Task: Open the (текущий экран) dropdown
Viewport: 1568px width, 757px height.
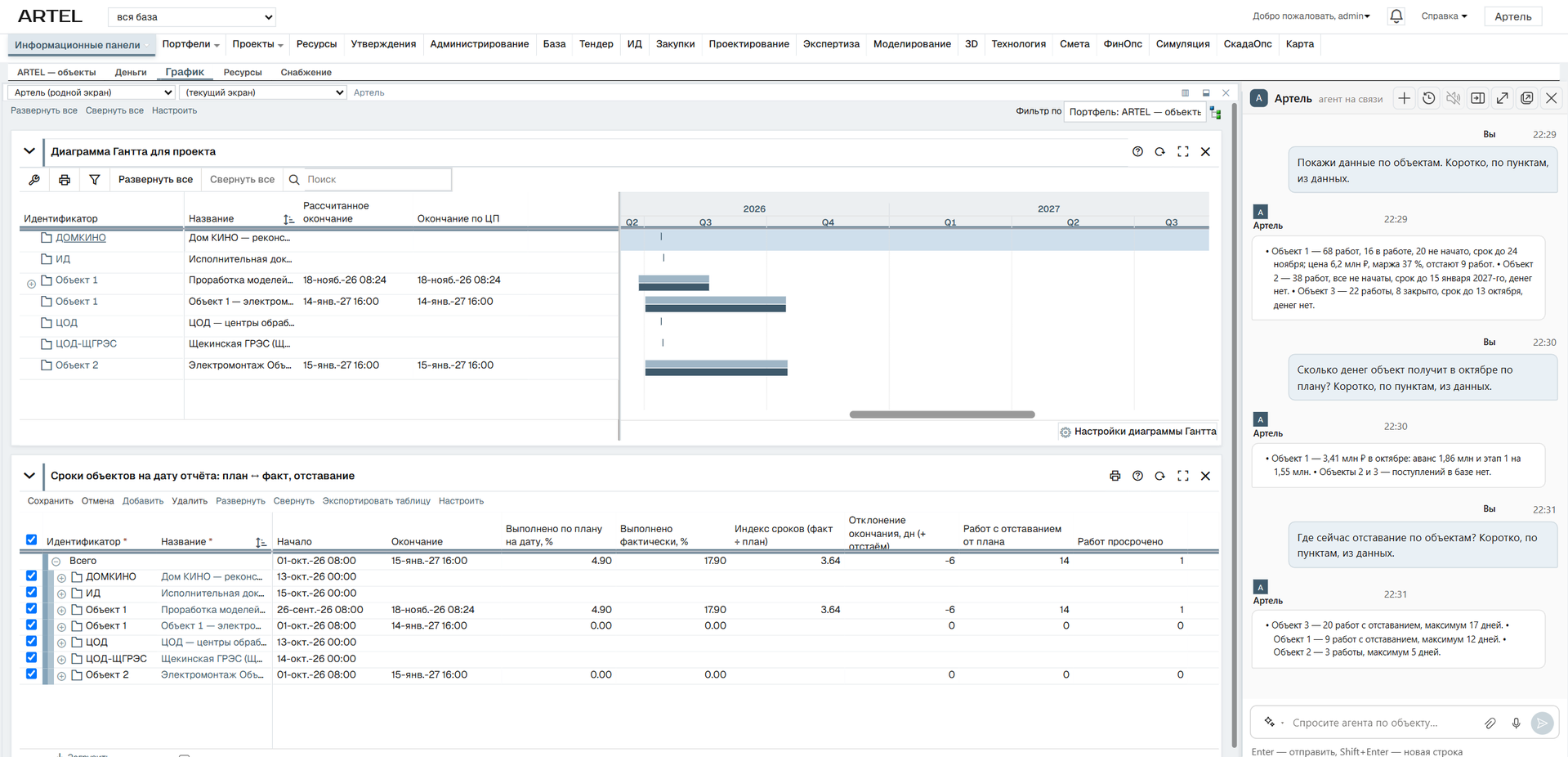Action: pyautogui.click(x=262, y=92)
